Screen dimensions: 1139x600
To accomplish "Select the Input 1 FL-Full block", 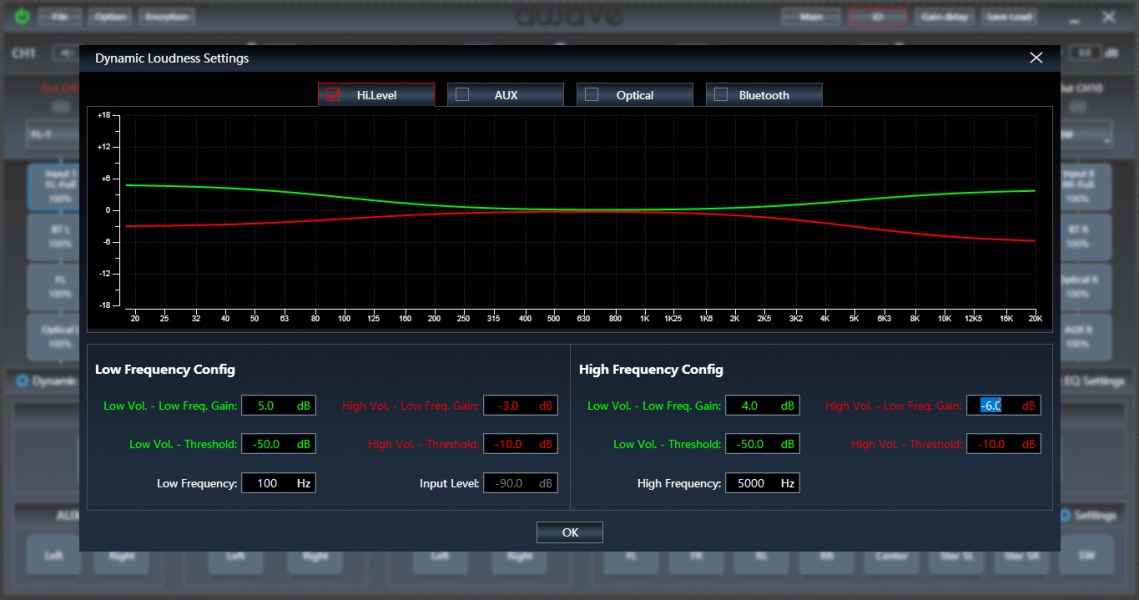I will [x=54, y=187].
